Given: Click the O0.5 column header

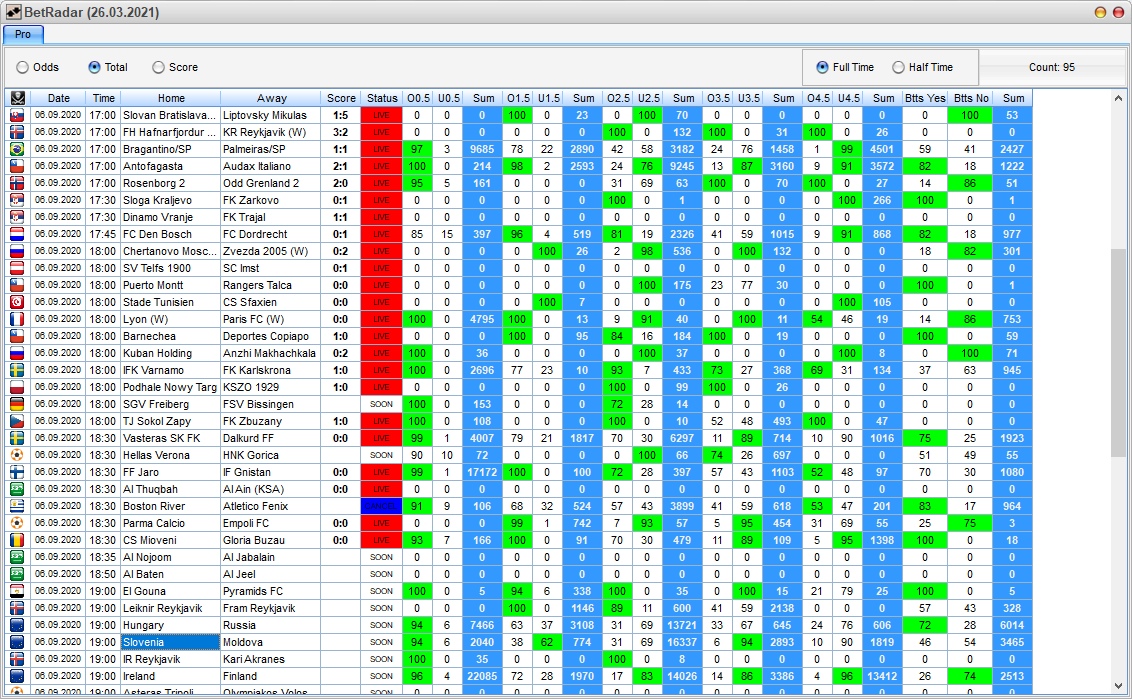Looking at the screenshot, I should [418, 98].
